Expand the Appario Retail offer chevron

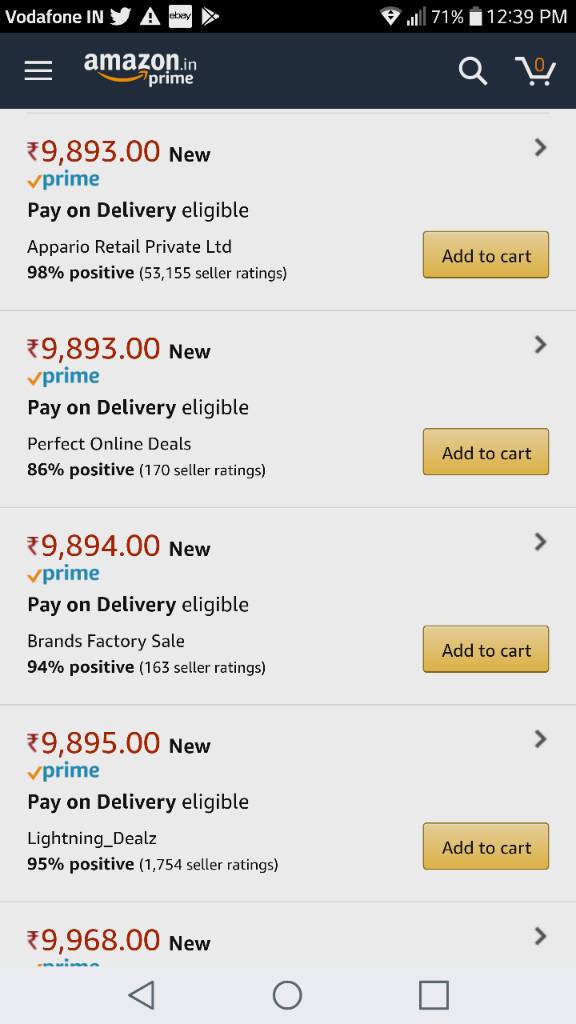pyautogui.click(x=540, y=148)
